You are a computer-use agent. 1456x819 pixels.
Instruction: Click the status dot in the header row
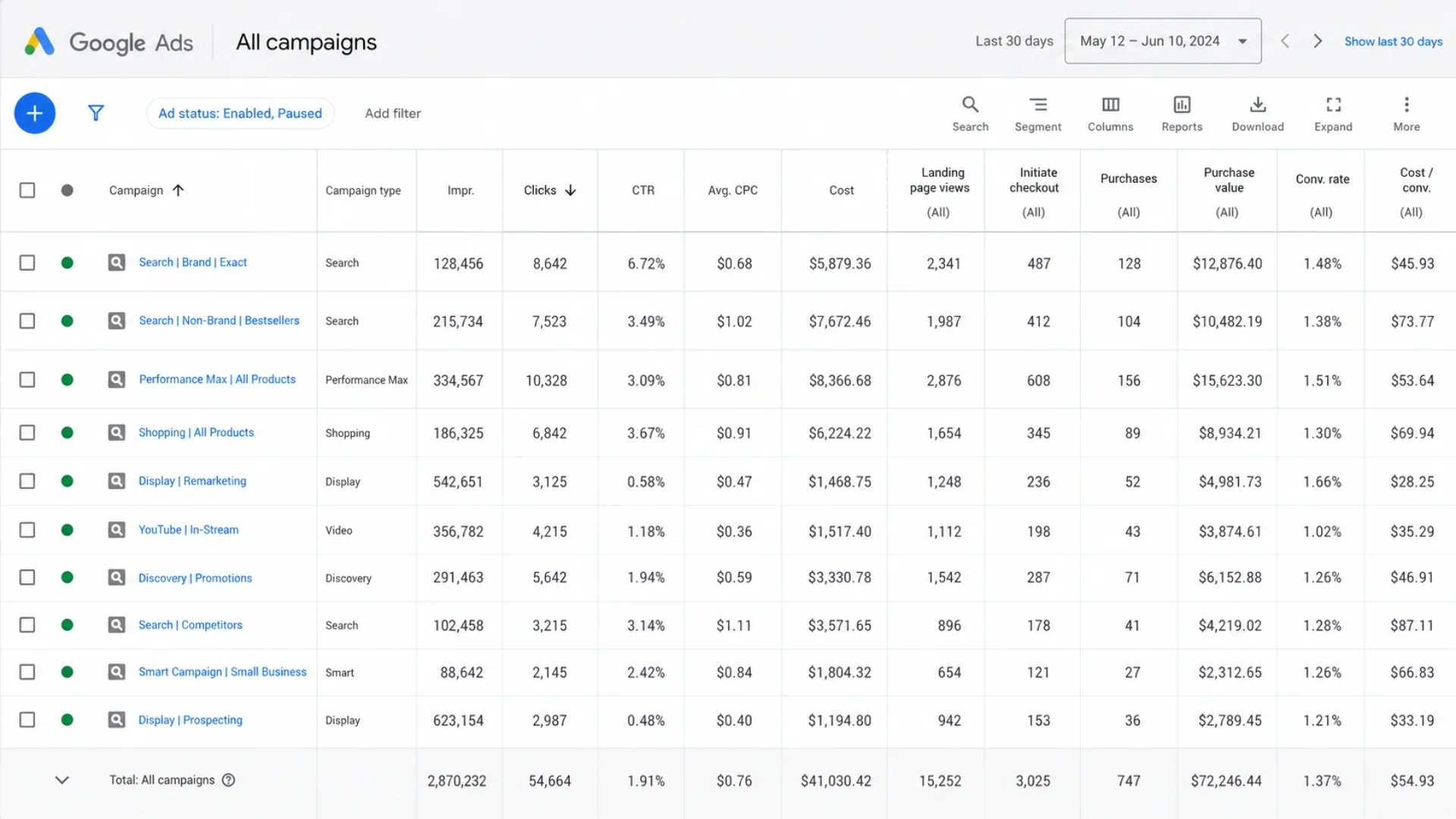(67, 190)
